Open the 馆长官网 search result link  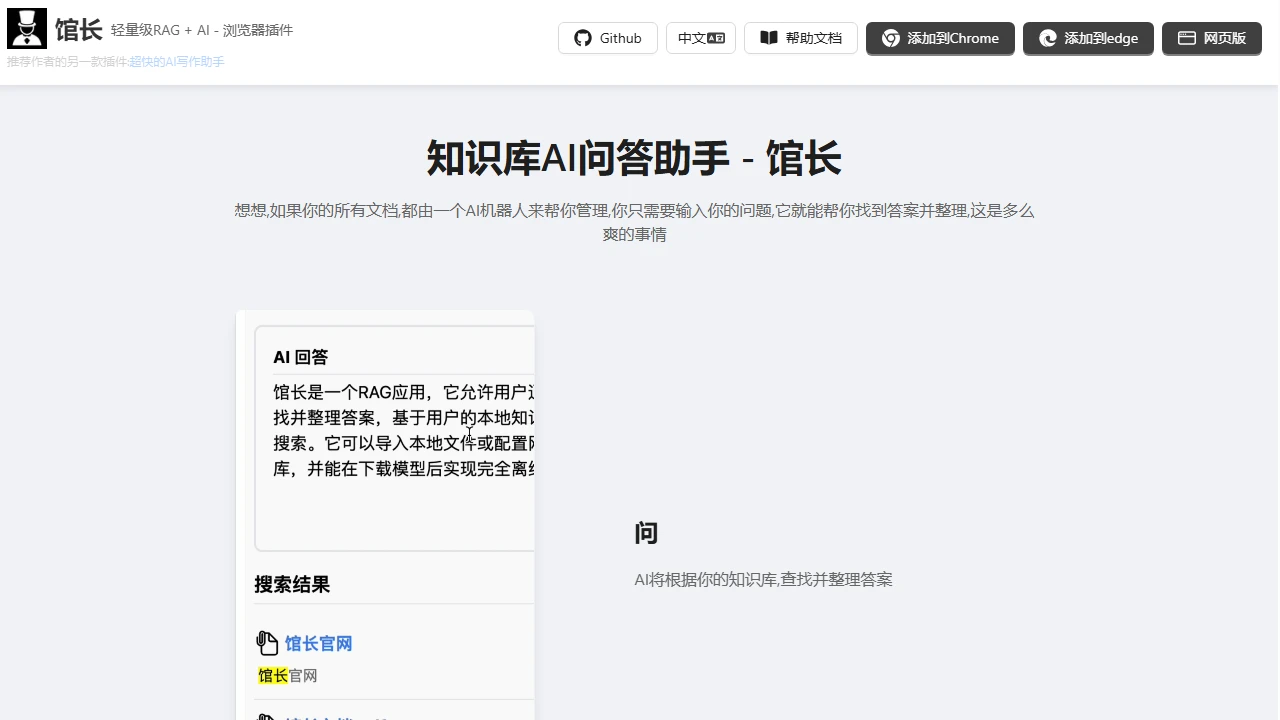point(318,643)
